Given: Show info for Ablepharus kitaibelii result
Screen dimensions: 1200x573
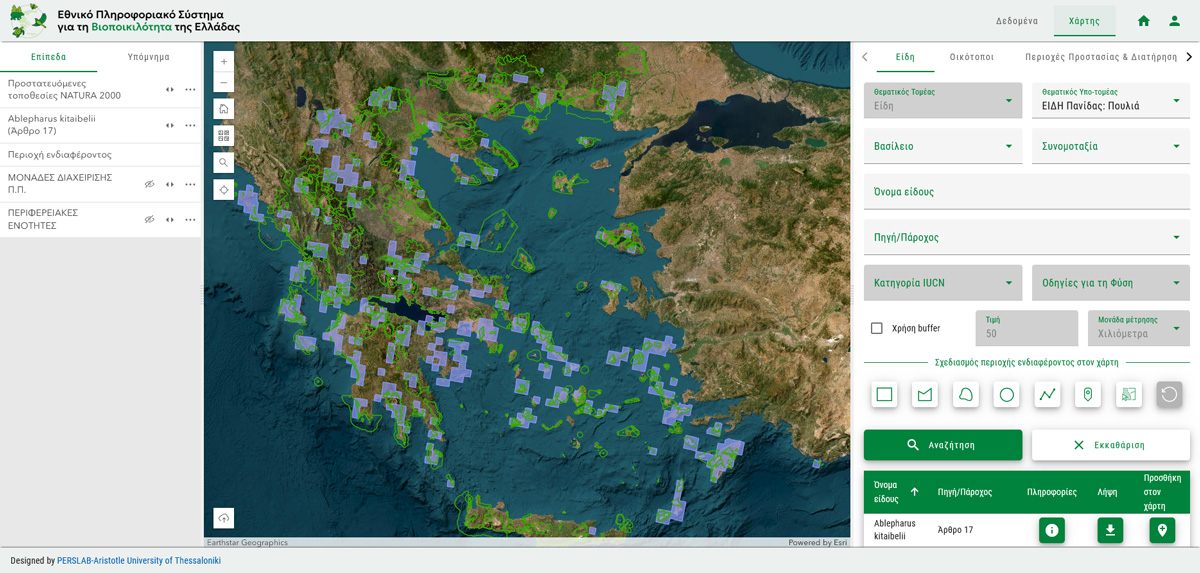Looking at the screenshot, I should [1051, 530].
